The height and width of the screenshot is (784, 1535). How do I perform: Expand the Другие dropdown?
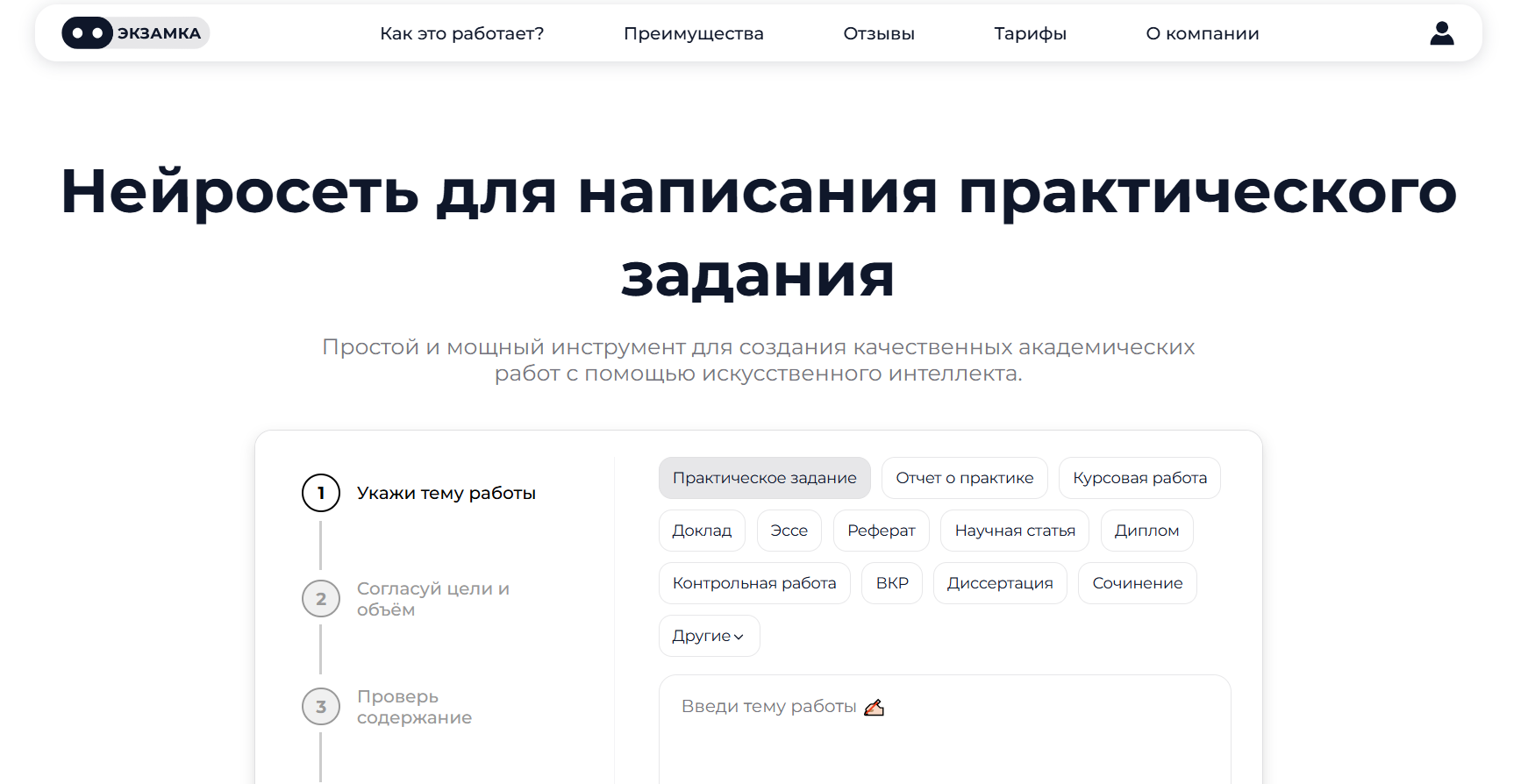[x=709, y=636]
